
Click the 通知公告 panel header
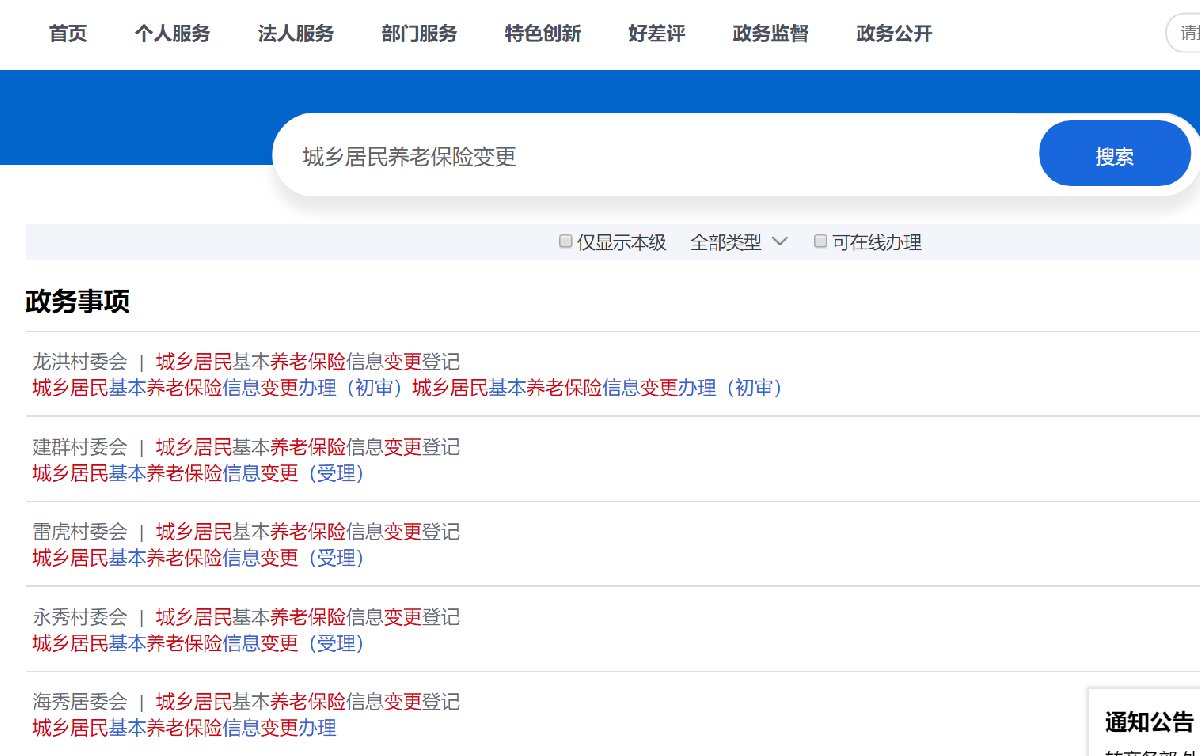(1148, 722)
